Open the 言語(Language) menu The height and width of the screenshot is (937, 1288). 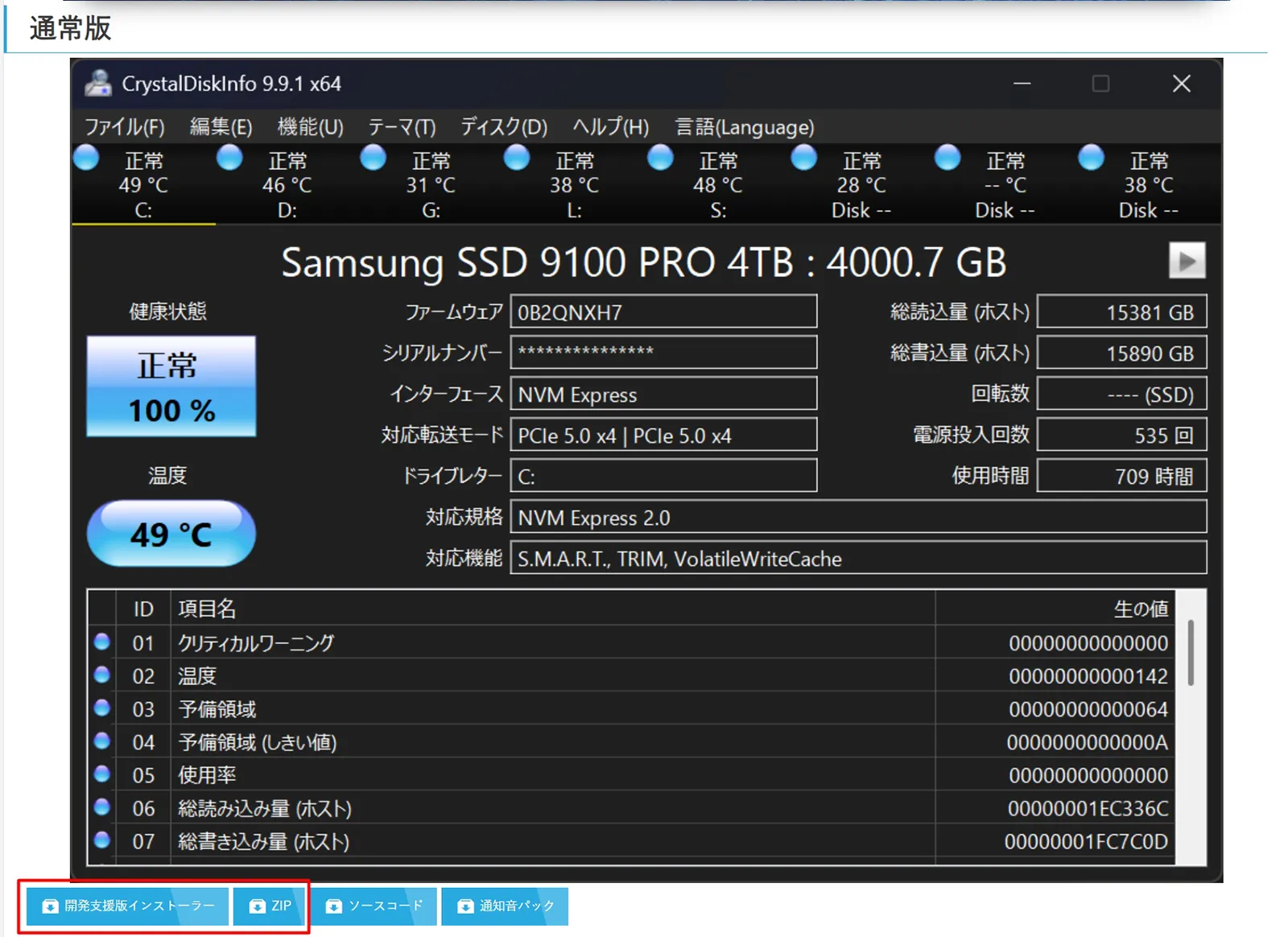tap(745, 127)
